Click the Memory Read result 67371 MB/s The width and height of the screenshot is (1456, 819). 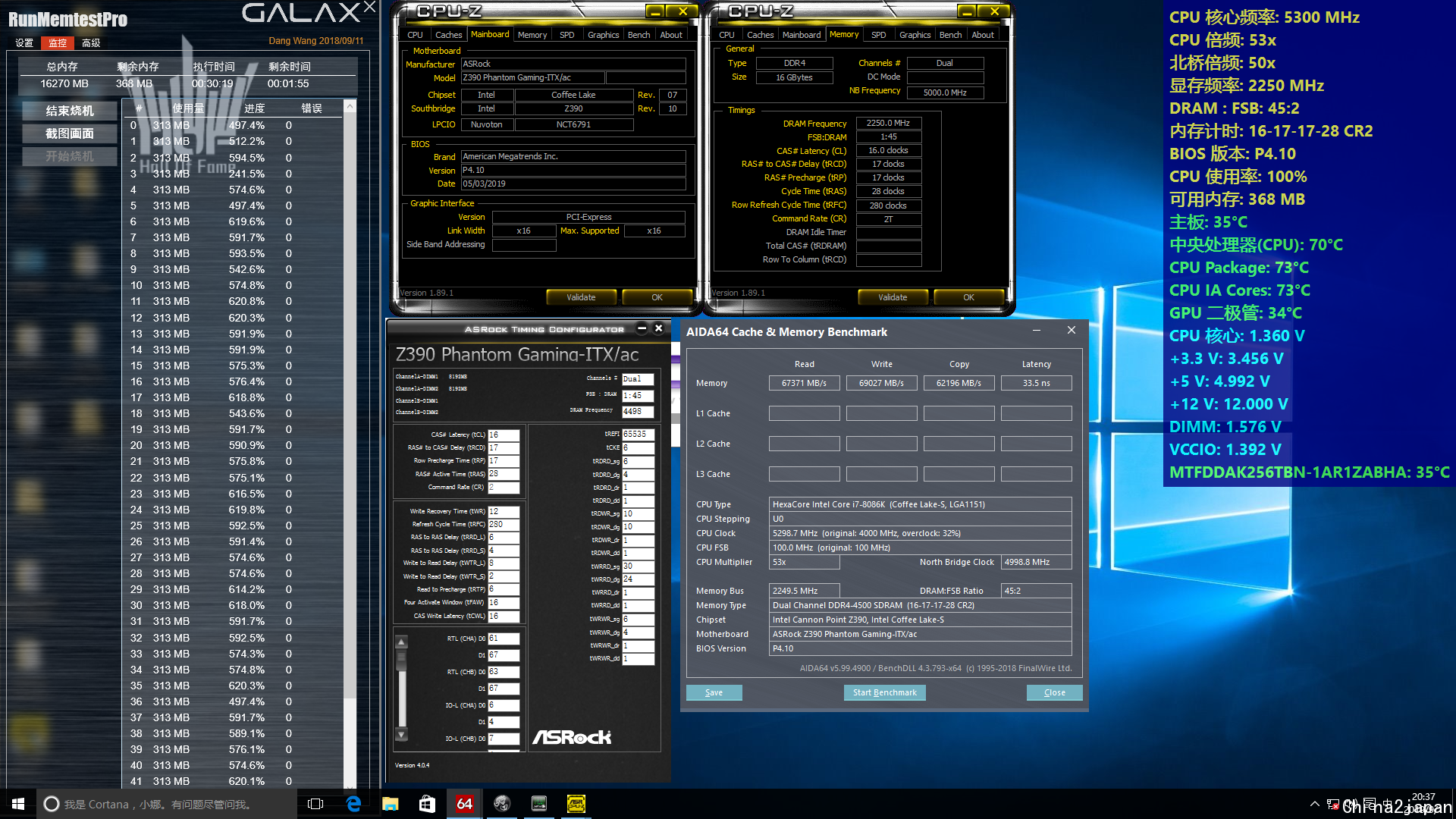[x=804, y=383]
